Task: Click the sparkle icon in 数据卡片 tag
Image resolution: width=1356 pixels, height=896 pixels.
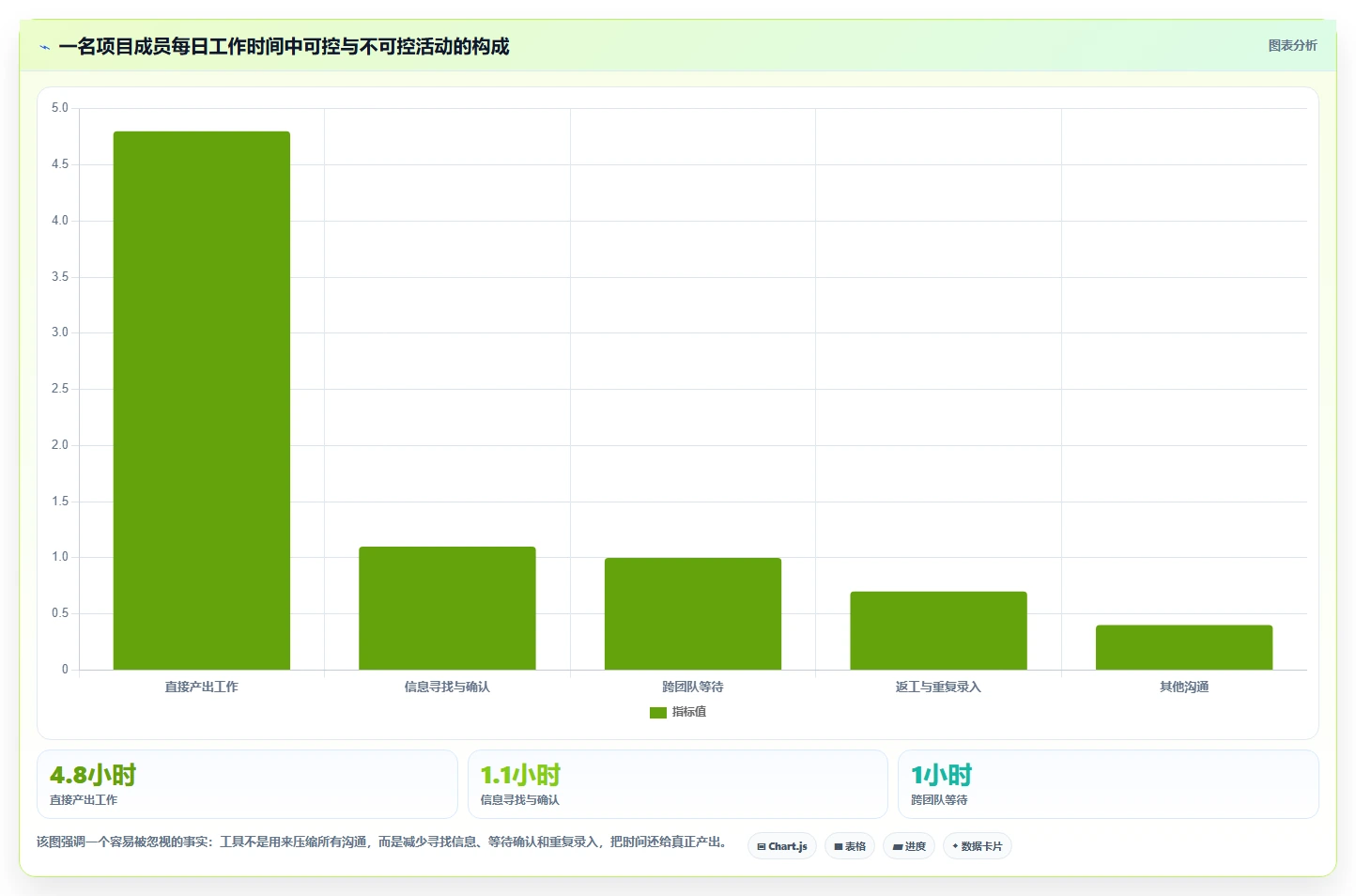Action: click(x=955, y=846)
